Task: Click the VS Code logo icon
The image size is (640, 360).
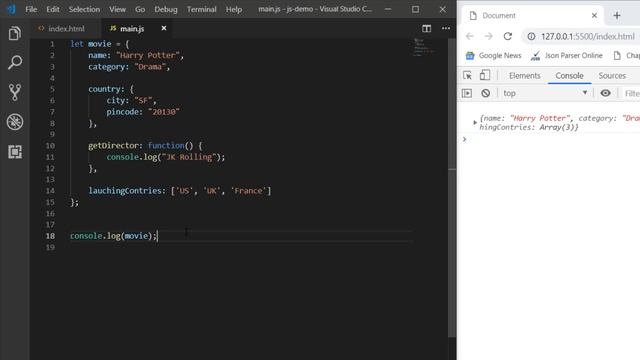Action: [11, 9]
